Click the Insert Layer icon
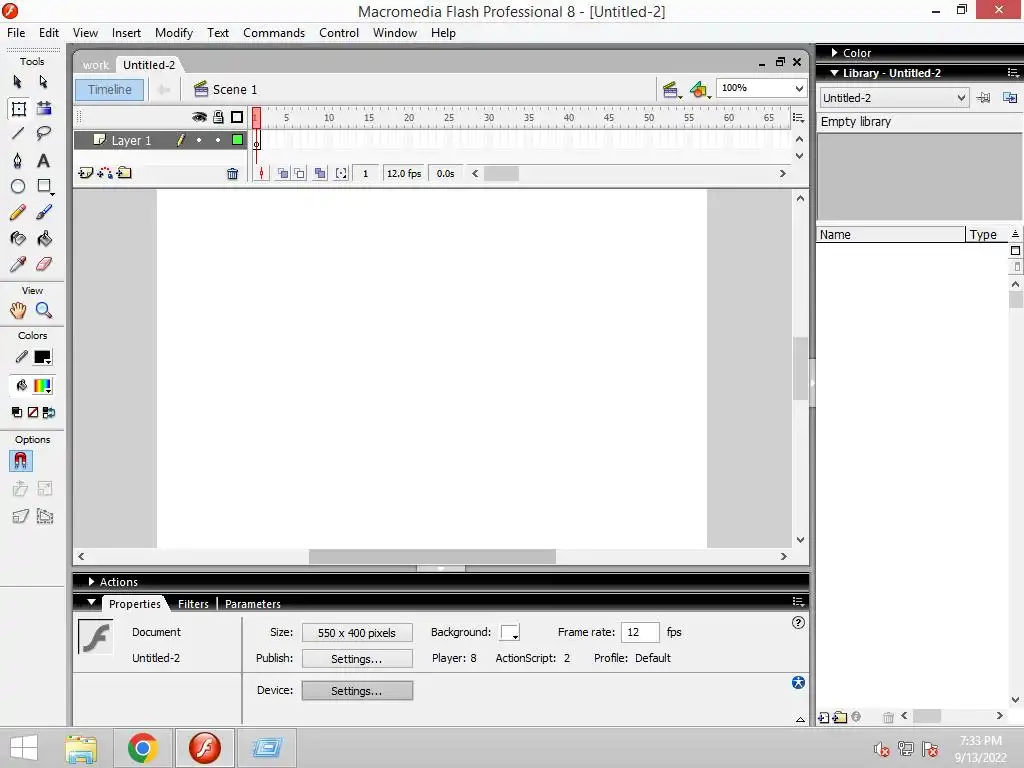Image resolution: width=1024 pixels, height=768 pixels. (x=86, y=173)
